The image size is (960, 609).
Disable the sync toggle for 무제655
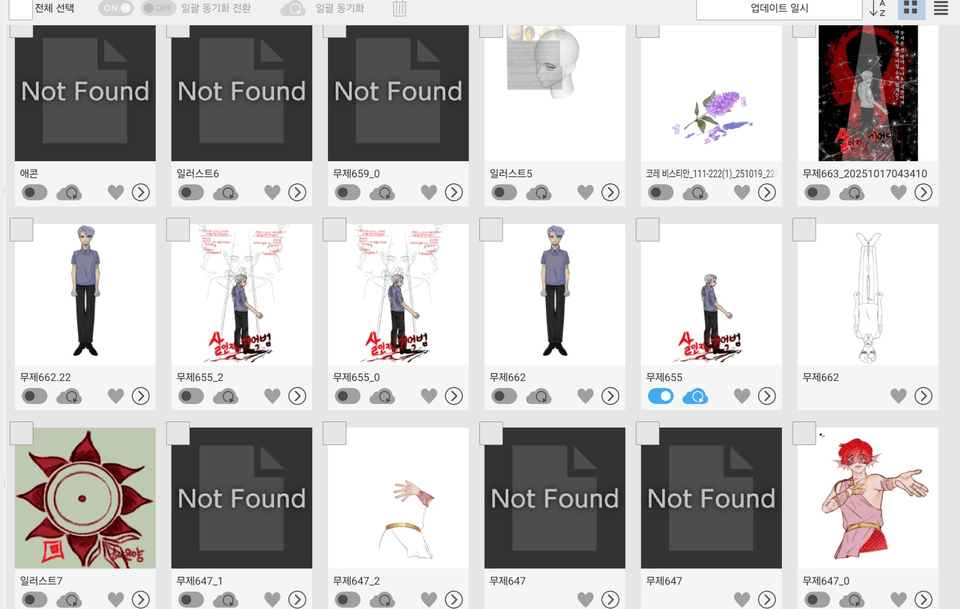[661, 397]
